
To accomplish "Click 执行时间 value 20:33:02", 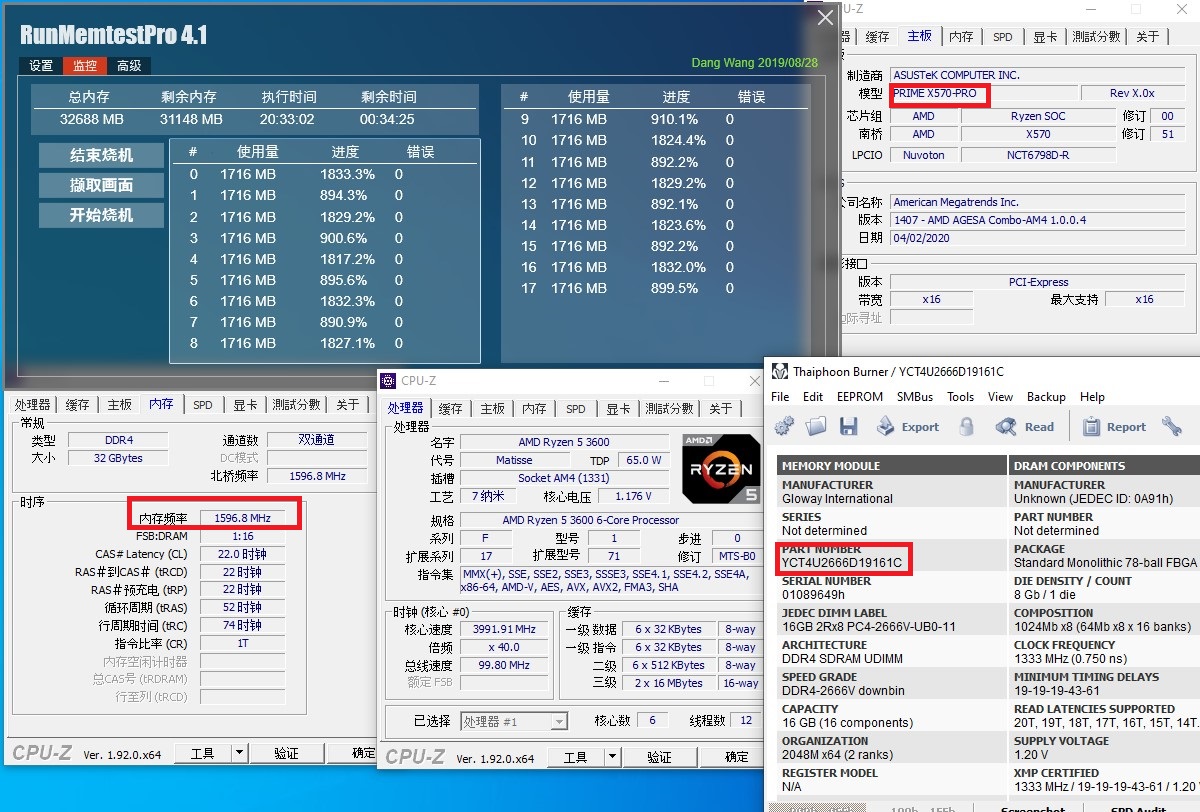I will [287, 119].
